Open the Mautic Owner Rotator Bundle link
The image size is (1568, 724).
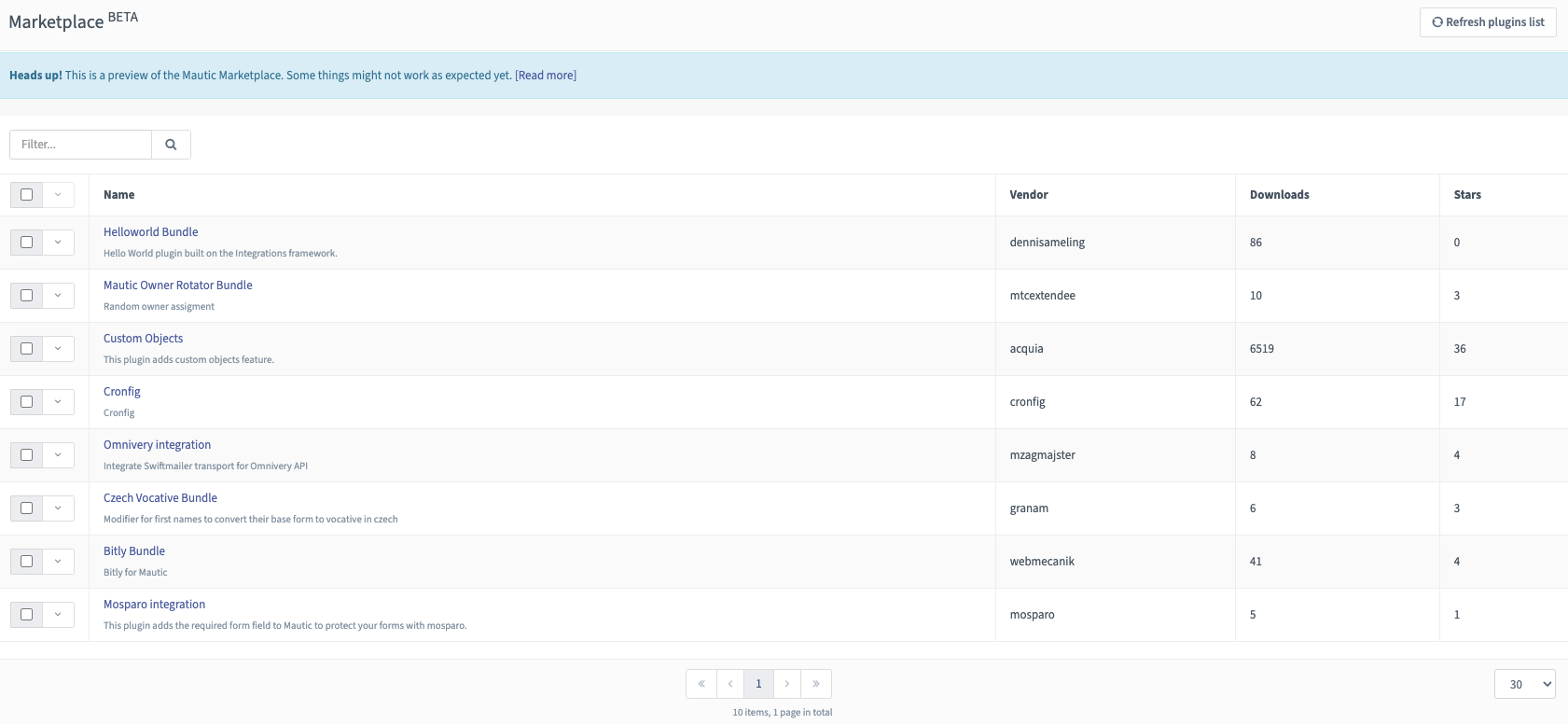pyautogui.click(x=177, y=285)
